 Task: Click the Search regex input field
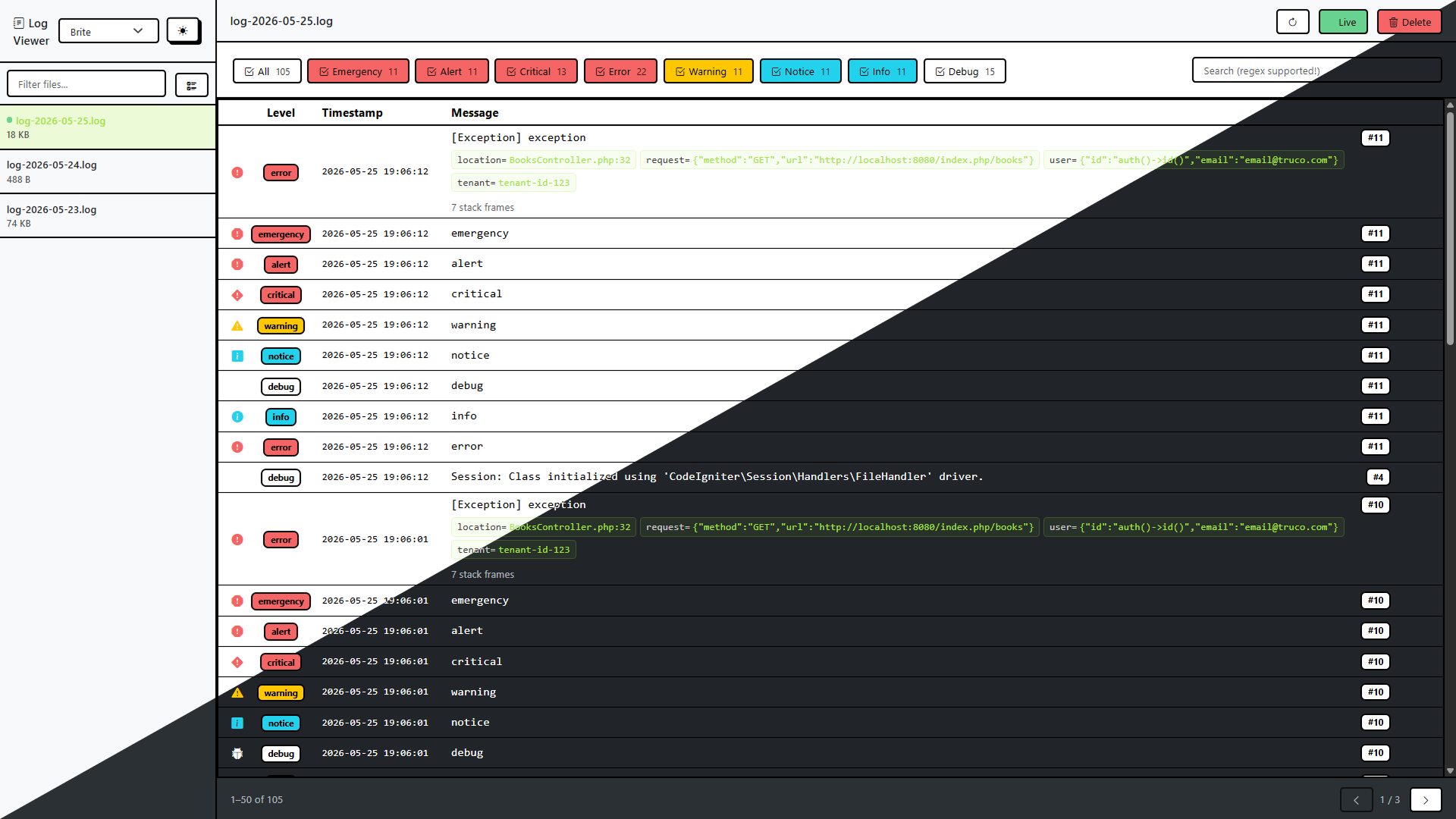point(1316,71)
